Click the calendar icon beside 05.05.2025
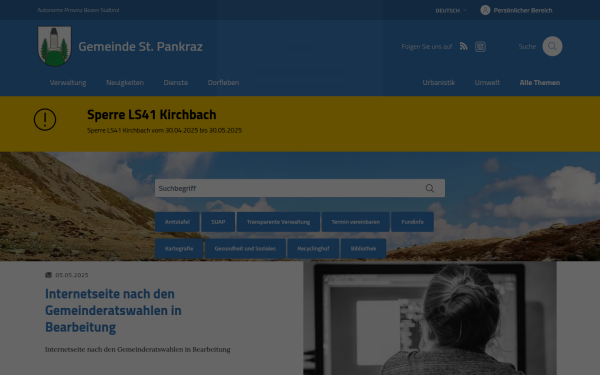The image size is (600, 375). point(48,275)
